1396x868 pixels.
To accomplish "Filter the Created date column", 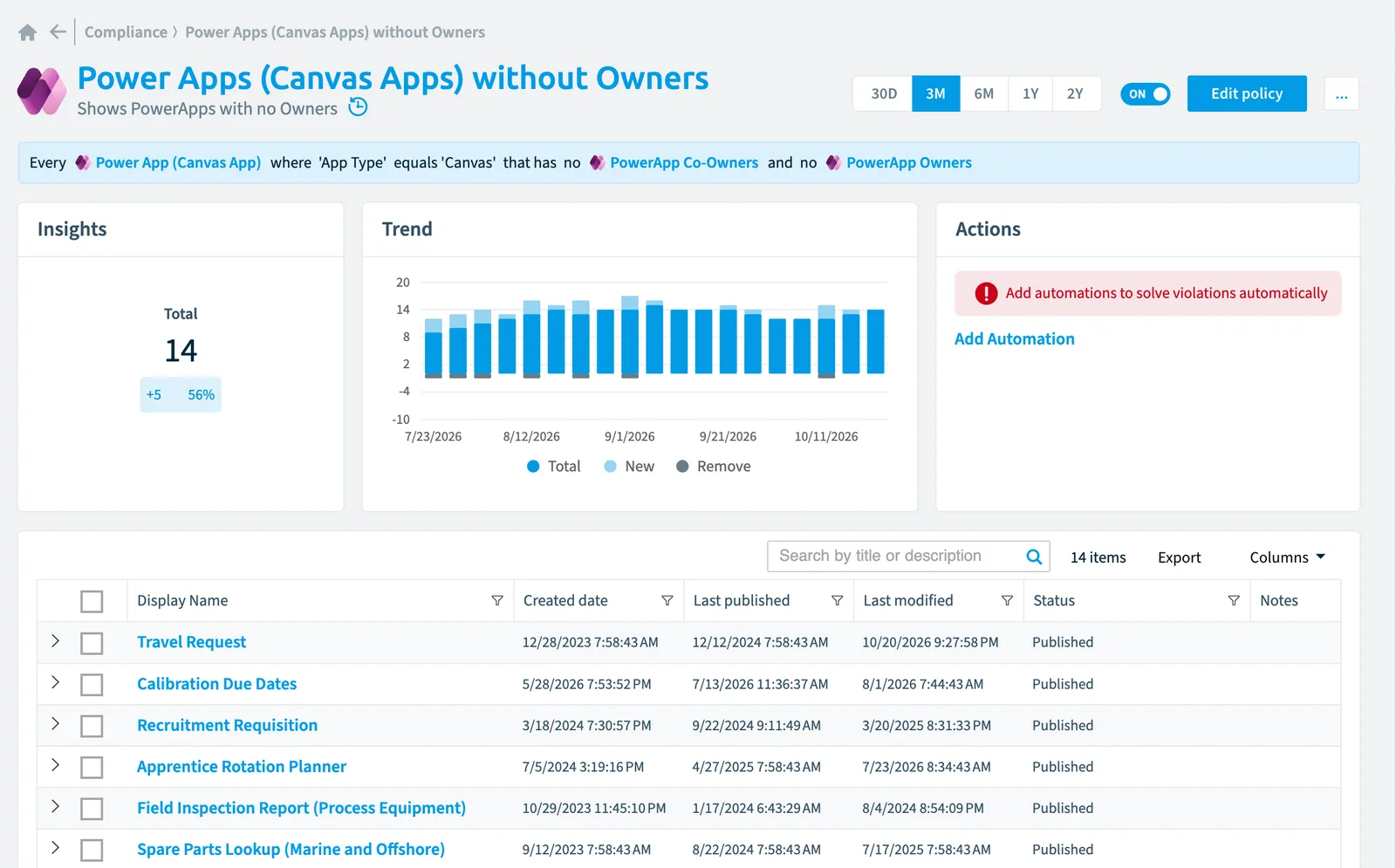I will click(667, 600).
